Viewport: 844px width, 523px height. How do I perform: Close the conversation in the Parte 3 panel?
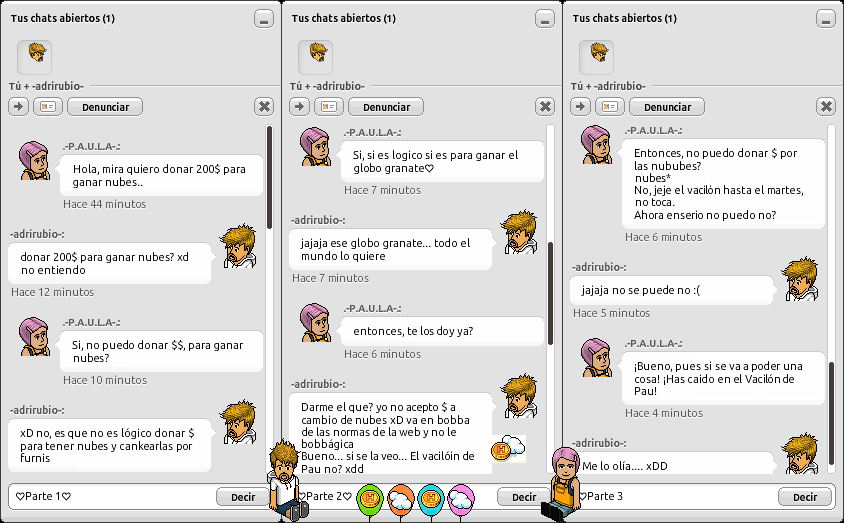[826, 107]
